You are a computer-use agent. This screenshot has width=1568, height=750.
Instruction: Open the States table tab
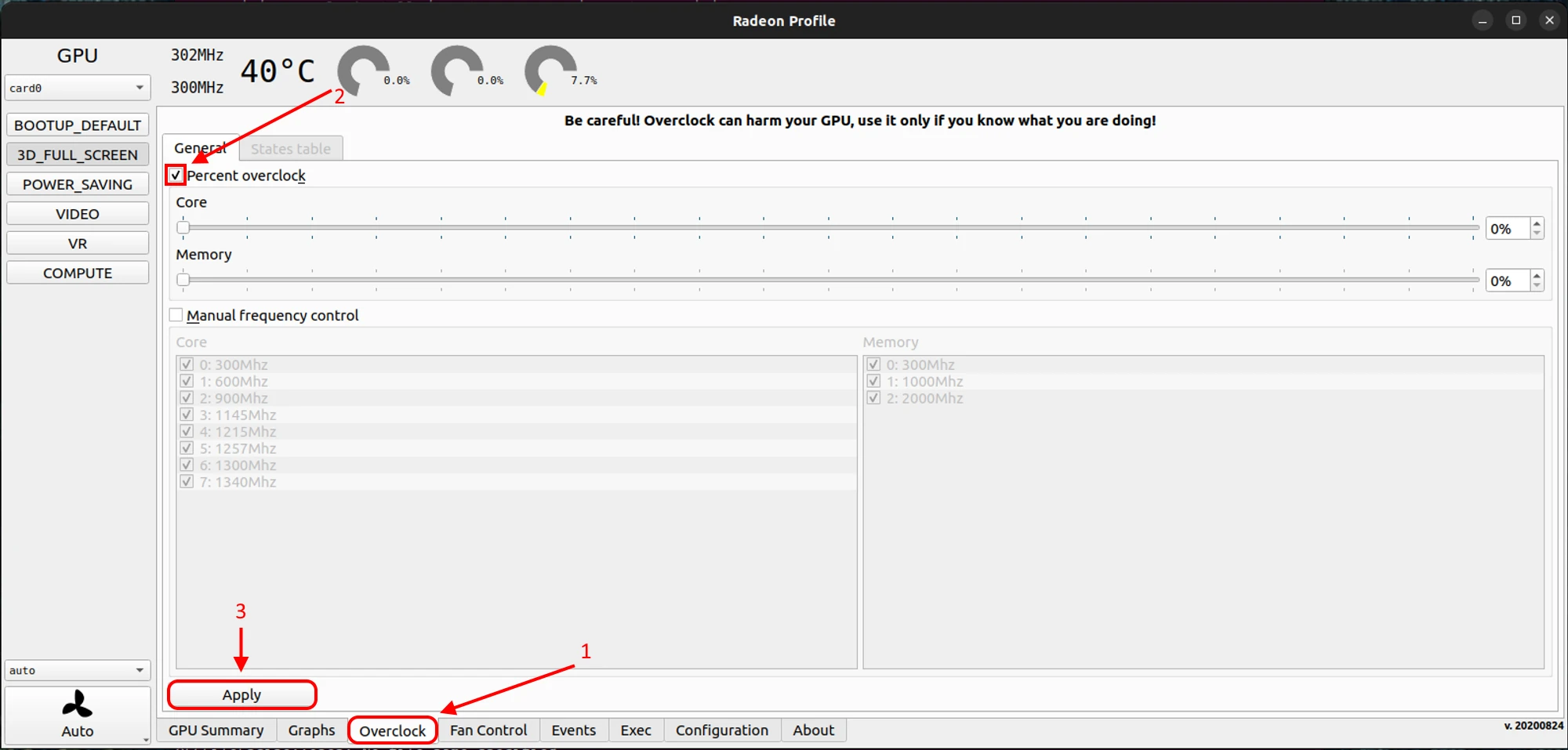(291, 149)
